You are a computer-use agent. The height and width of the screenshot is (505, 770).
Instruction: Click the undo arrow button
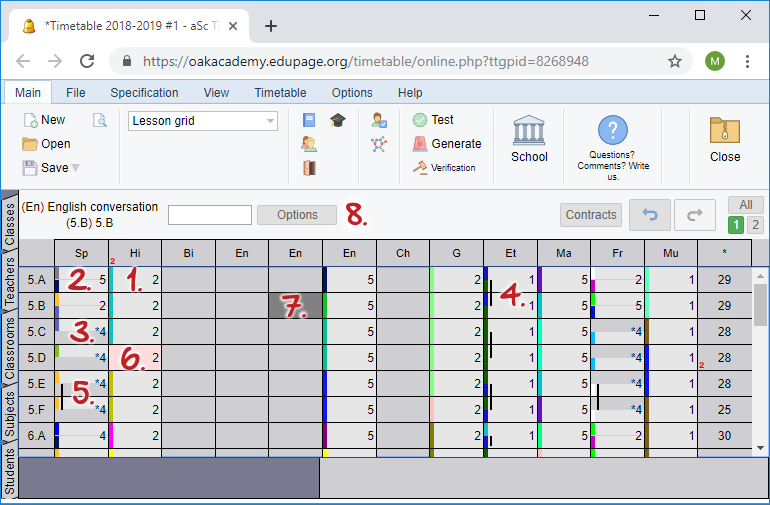coord(647,214)
